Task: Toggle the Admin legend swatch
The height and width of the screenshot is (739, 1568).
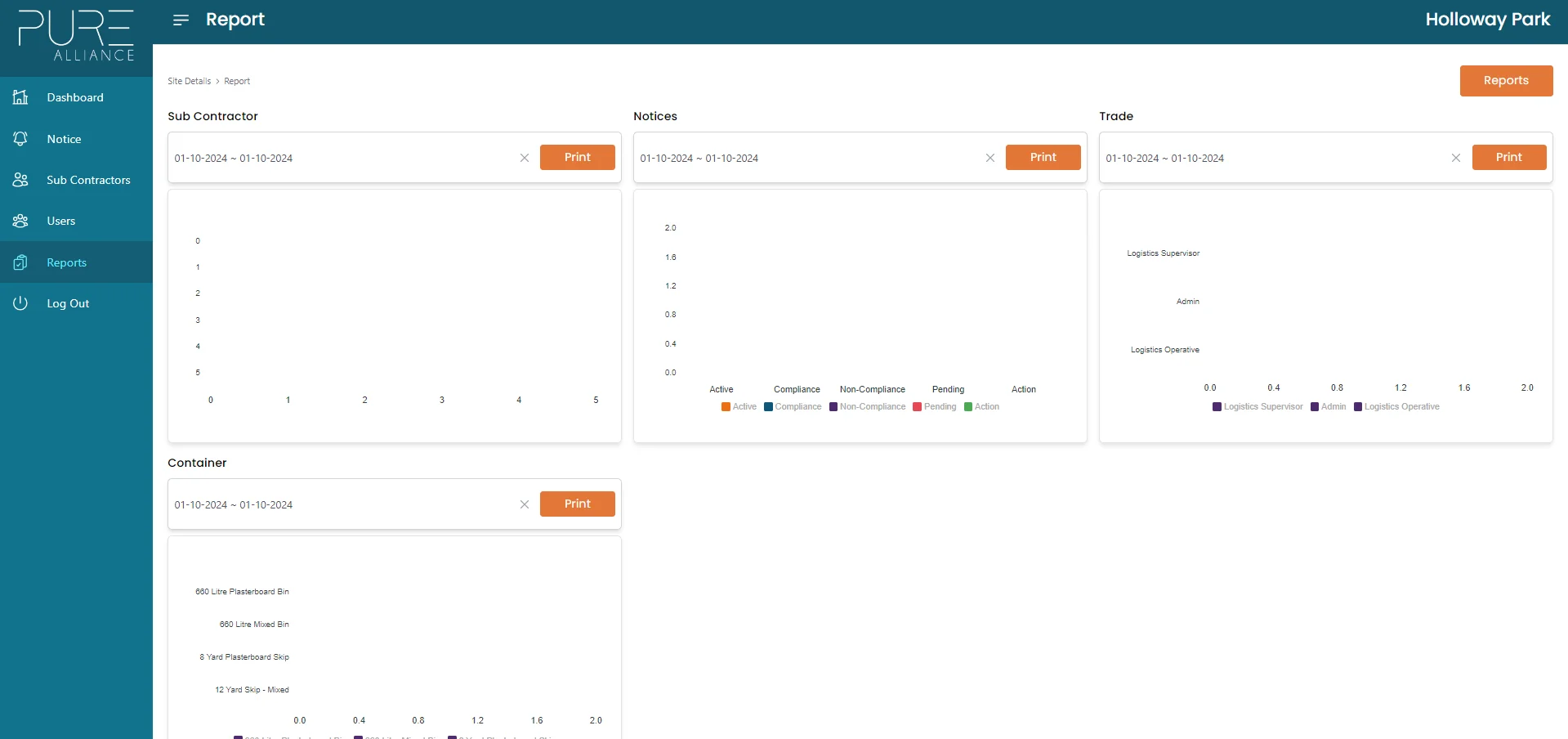Action: tap(1314, 406)
